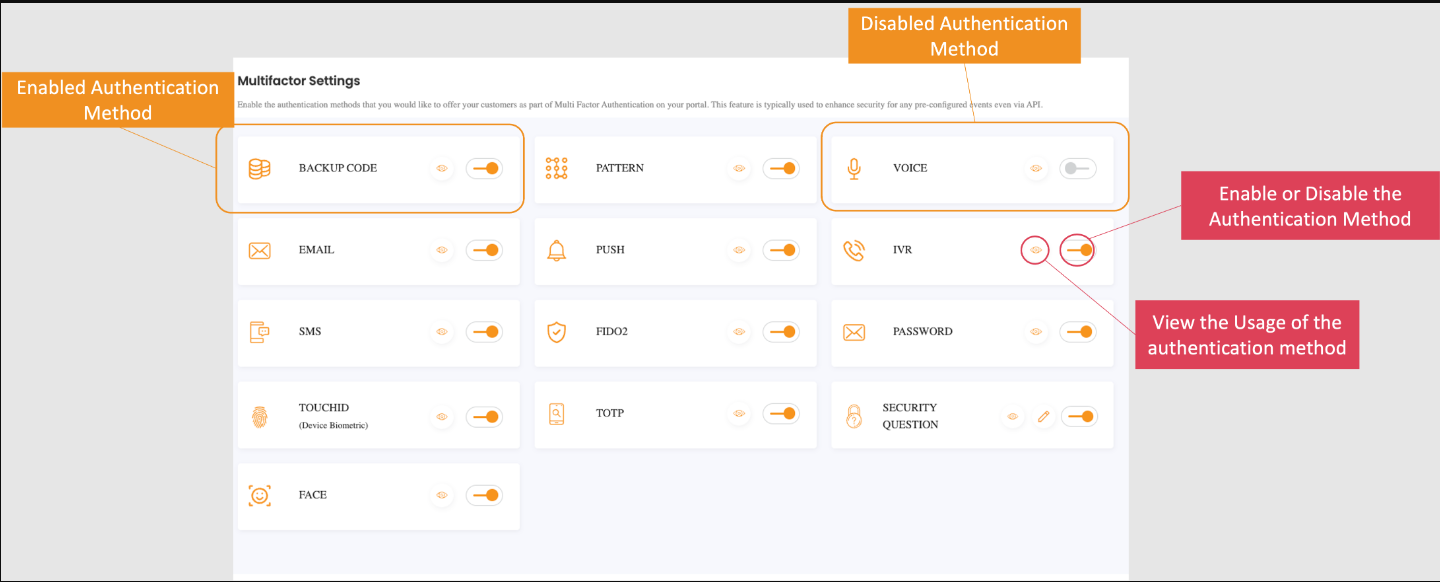
Task: Click the Email envelope icon
Action: tap(260, 250)
